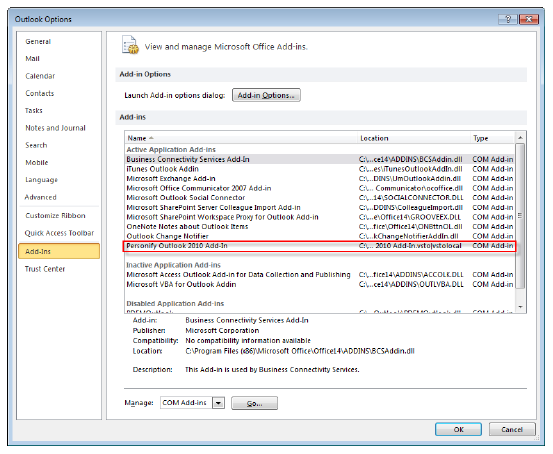This screenshot has width=553, height=454.
Task: Open Notes and Journal options
Action: (55, 128)
